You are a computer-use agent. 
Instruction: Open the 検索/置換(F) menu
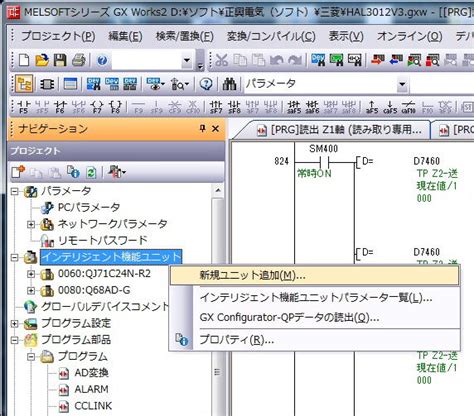185,36
